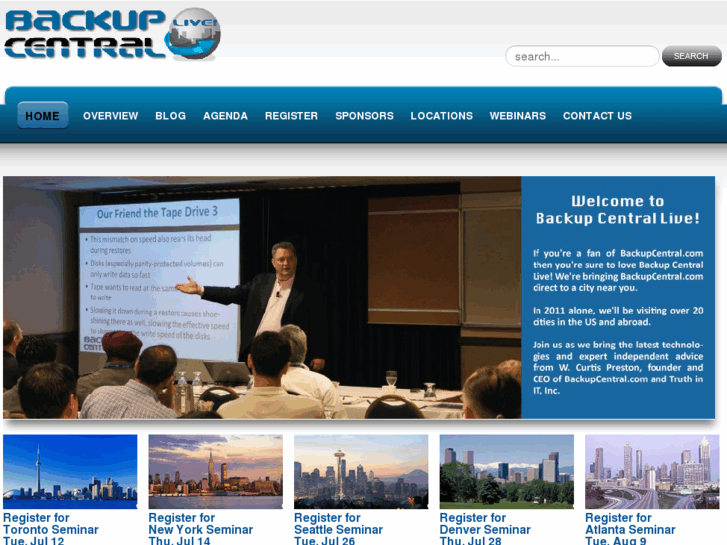Open the CONTACT US menu item

(597, 116)
